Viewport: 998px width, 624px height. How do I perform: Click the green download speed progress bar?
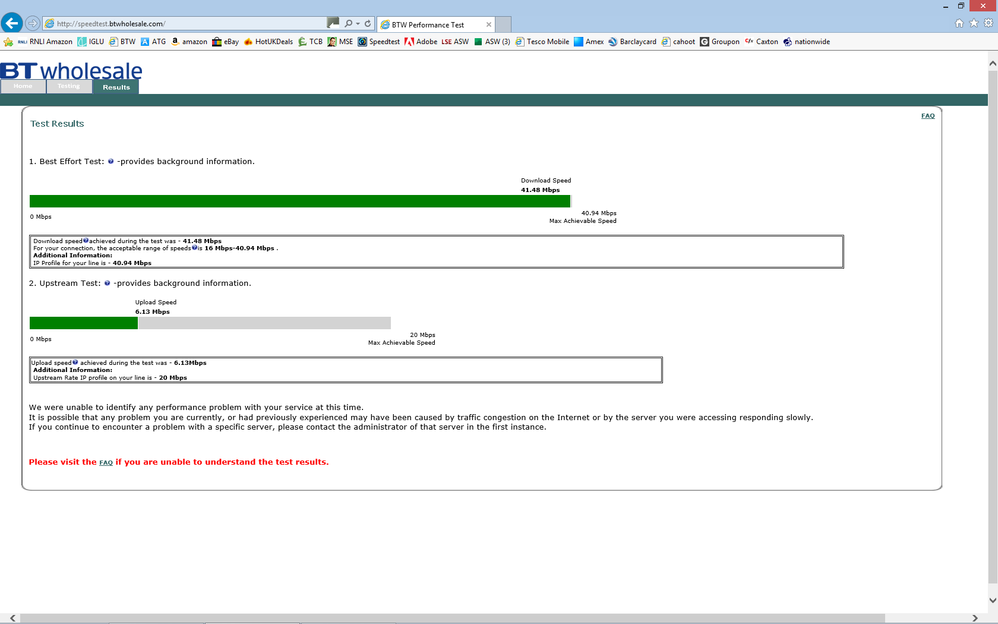coord(300,201)
